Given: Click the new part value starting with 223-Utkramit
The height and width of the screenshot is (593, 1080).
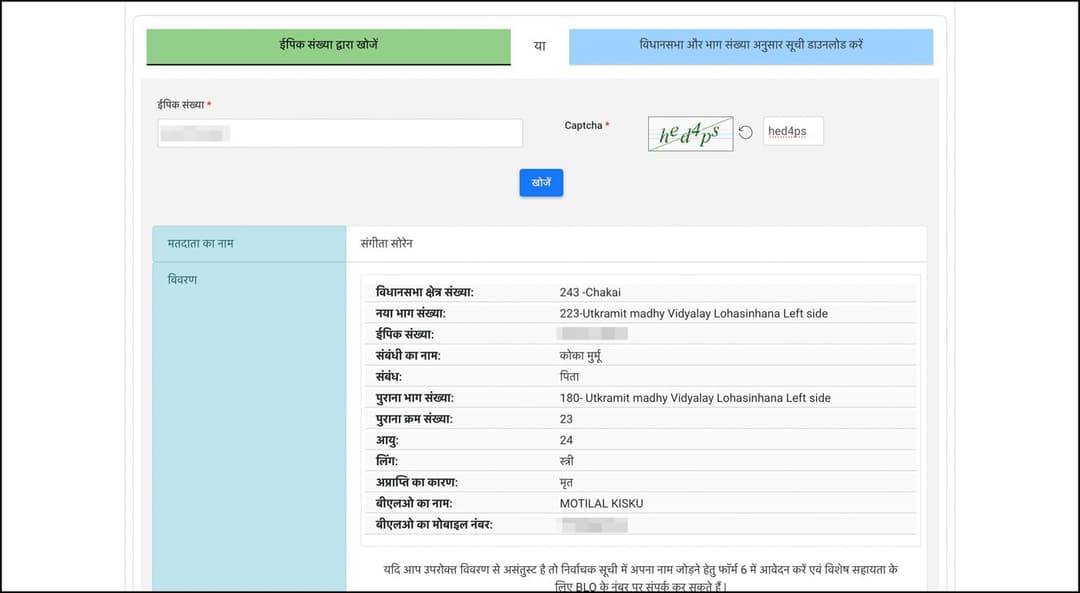Looking at the screenshot, I should 693,313.
